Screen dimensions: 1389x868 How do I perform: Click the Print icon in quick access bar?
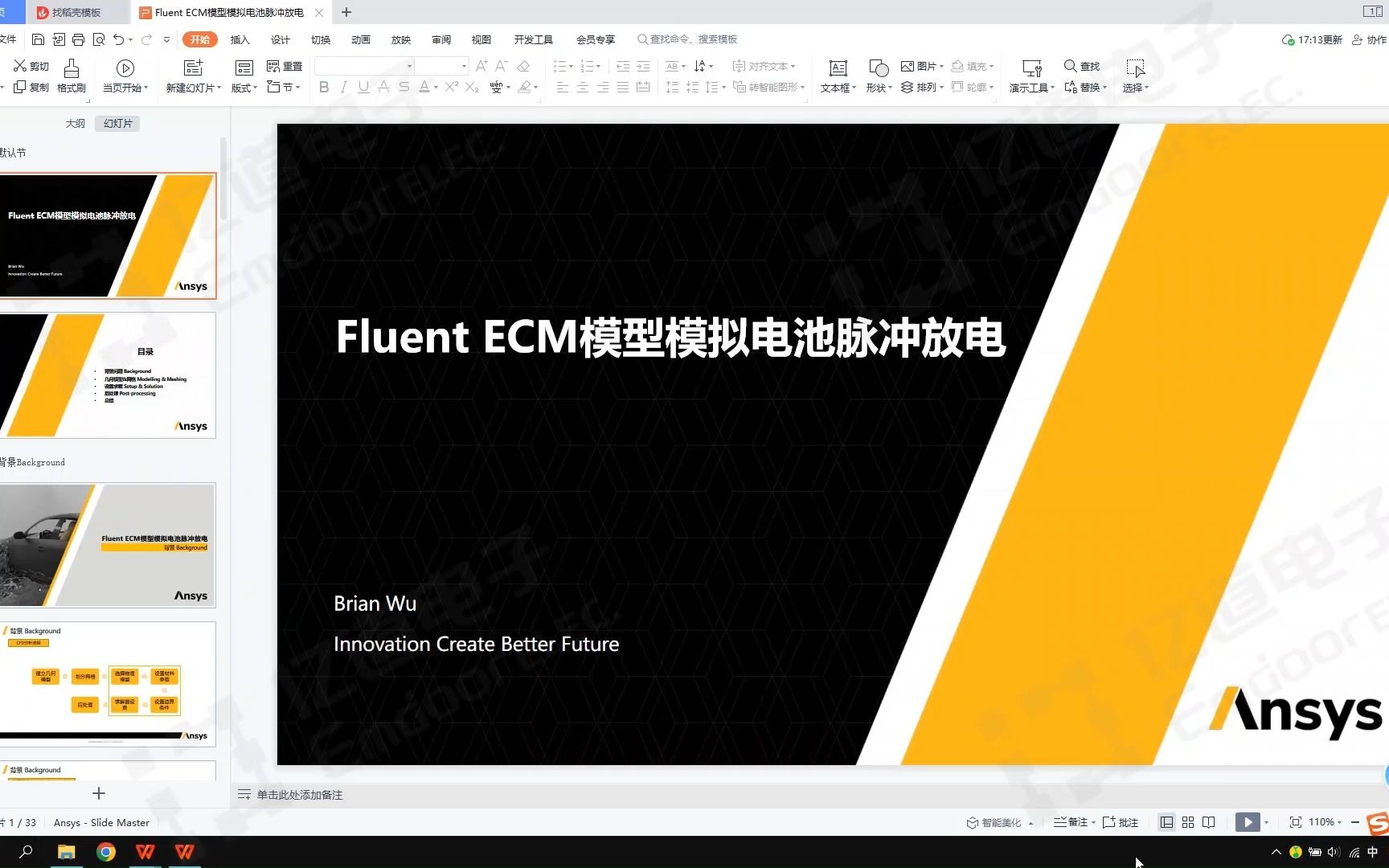coord(78,39)
